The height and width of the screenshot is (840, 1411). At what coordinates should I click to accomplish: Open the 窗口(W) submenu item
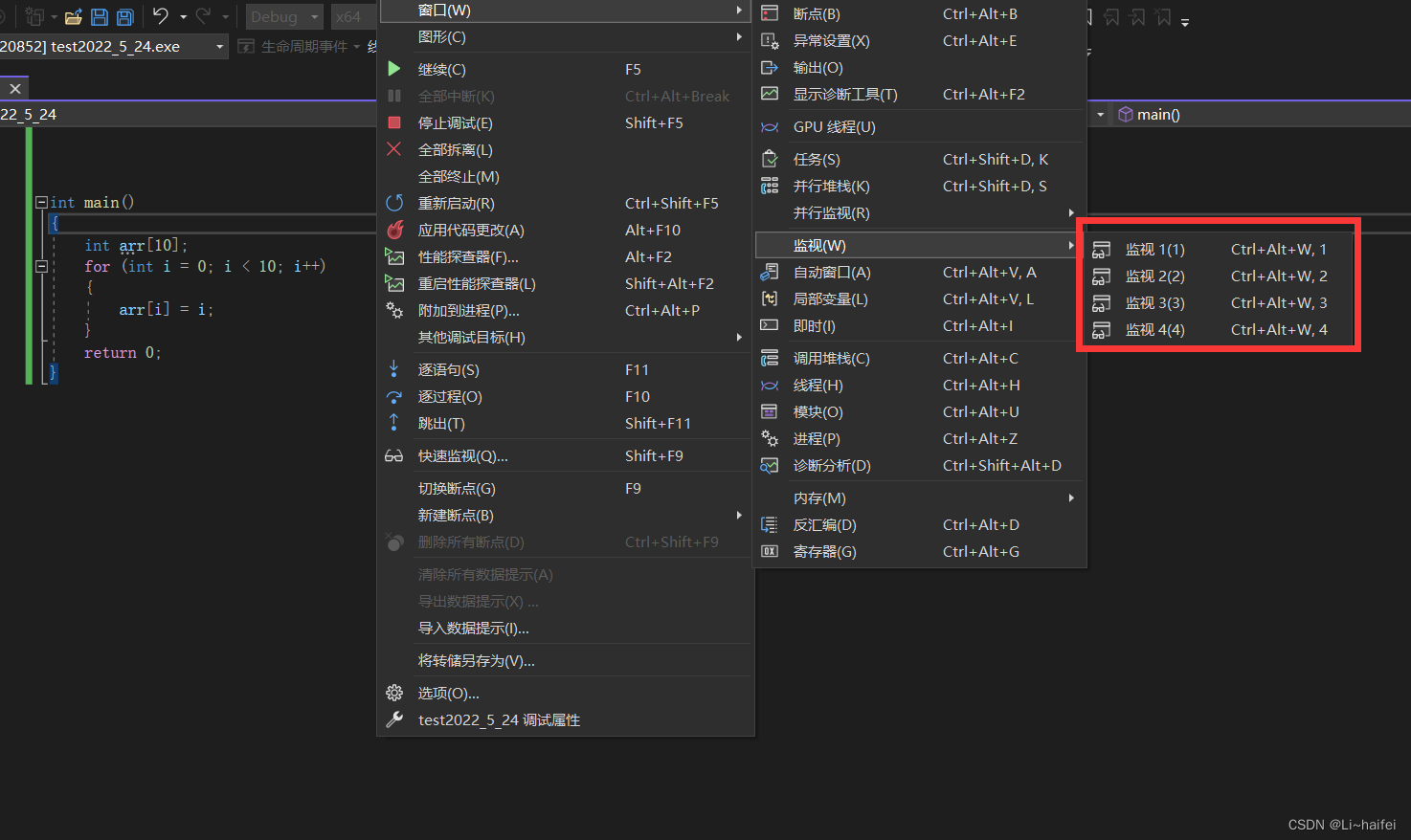pyautogui.click(x=565, y=11)
